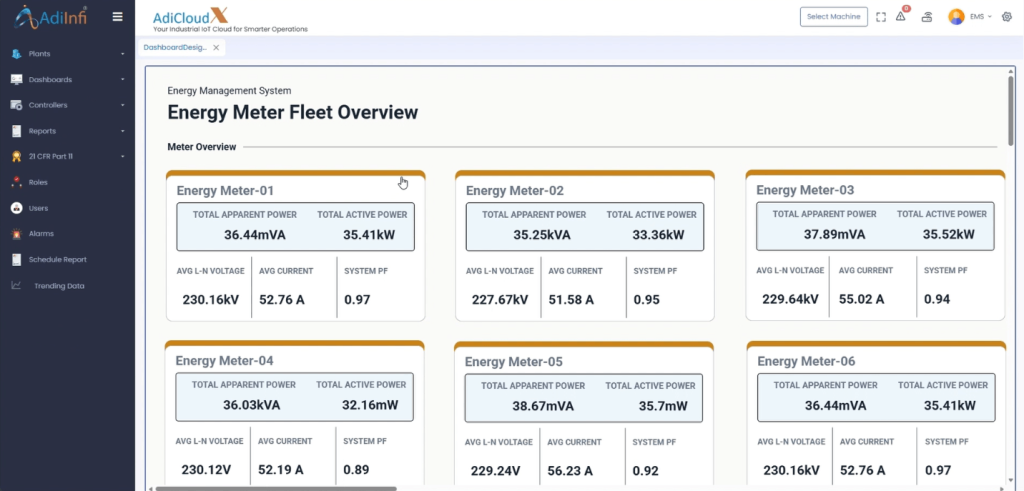Click the 21 CFR Part 11 badge icon
This screenshot has width=1024, height=491.
16,157
